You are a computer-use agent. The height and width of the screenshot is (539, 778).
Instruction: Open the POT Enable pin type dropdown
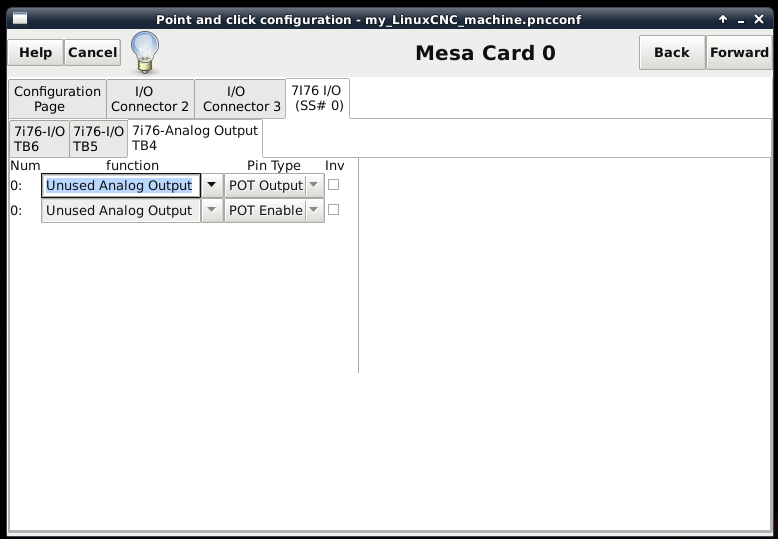[274, 210]
